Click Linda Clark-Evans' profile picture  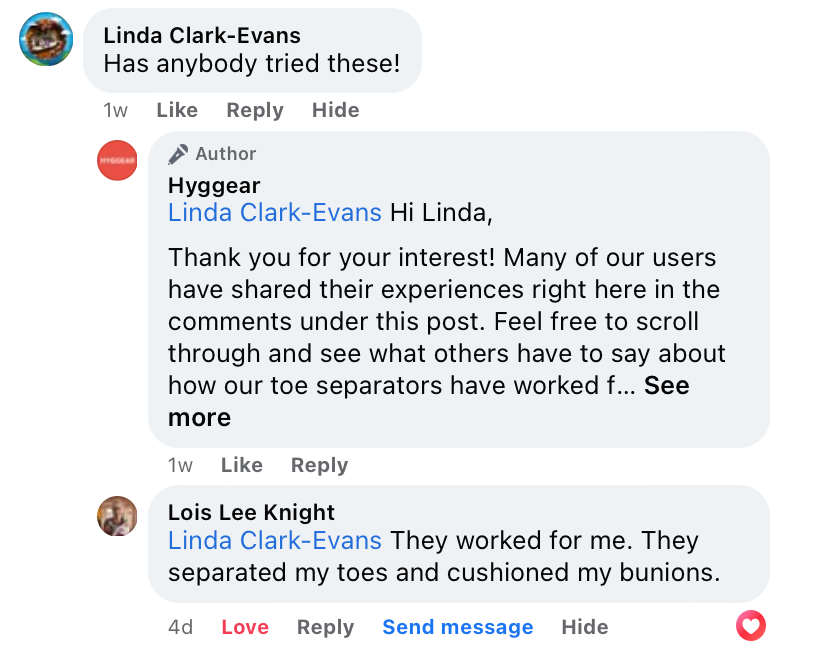point(46,39)
